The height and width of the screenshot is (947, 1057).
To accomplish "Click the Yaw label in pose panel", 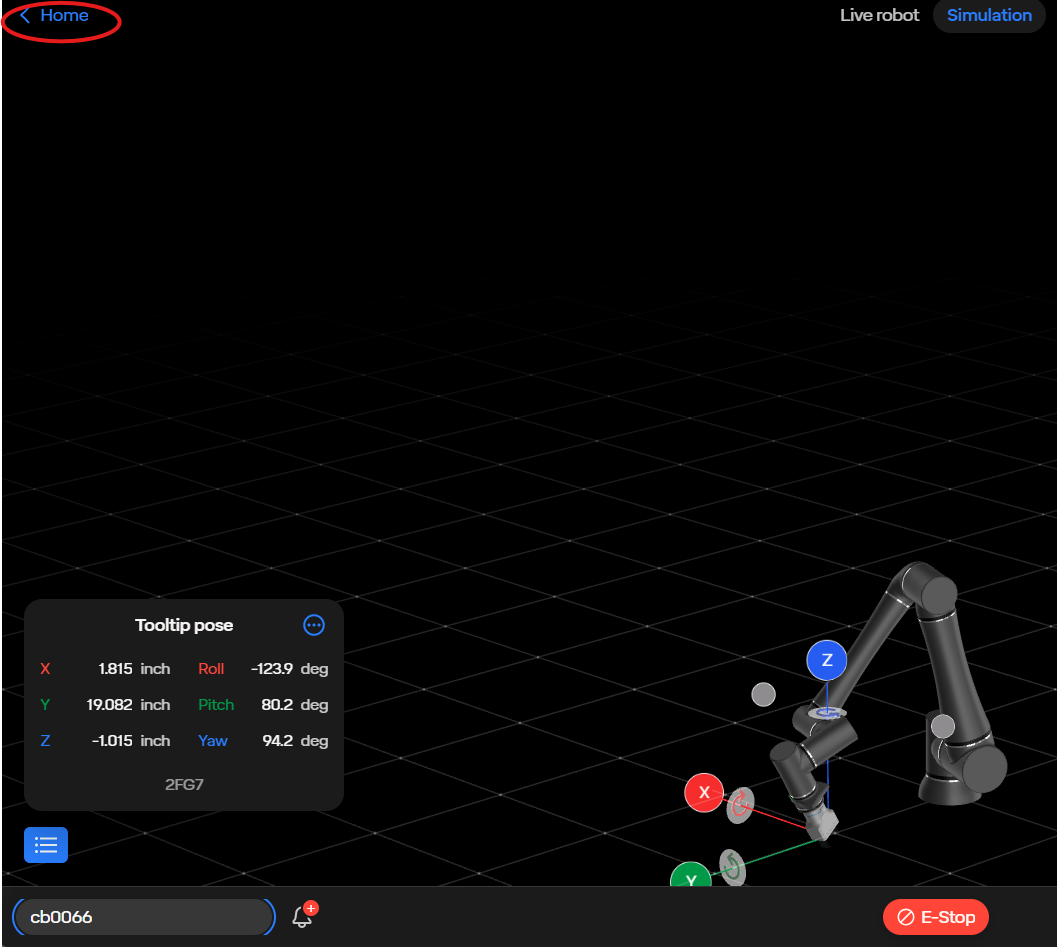I will pyautogui.click(x=212, y=740).
